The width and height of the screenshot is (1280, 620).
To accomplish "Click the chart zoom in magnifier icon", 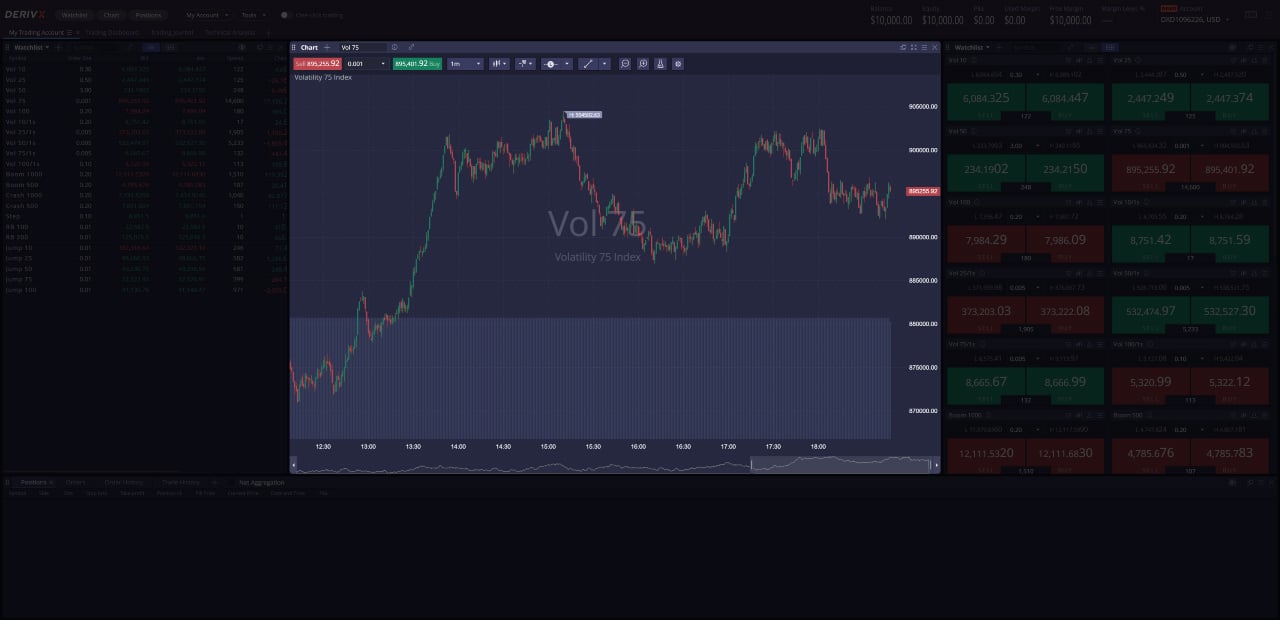I will 643,63.
